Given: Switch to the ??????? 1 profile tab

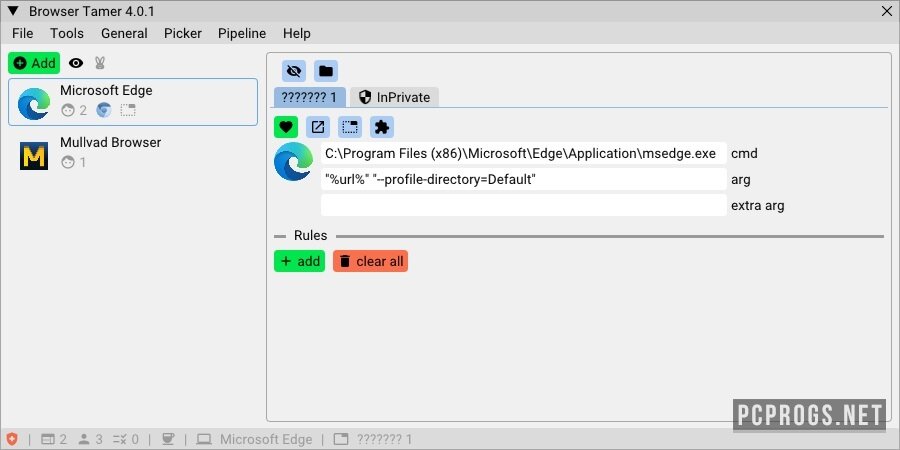Looking at the screenshot, I should pyautogui.click(x=309, y=97).
